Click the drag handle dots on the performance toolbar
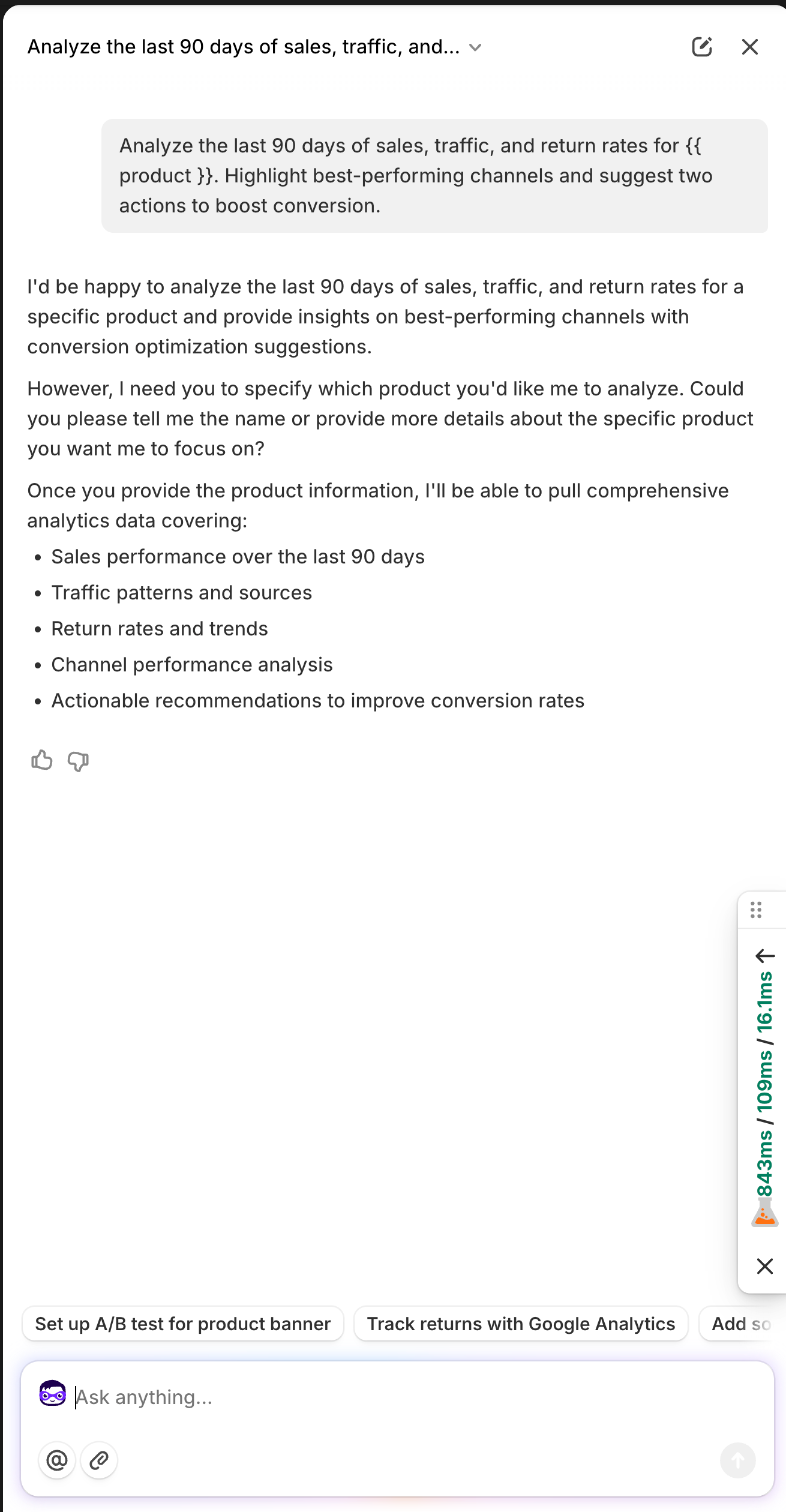This screenshot has width=786, height=1512. coord(756,910)
